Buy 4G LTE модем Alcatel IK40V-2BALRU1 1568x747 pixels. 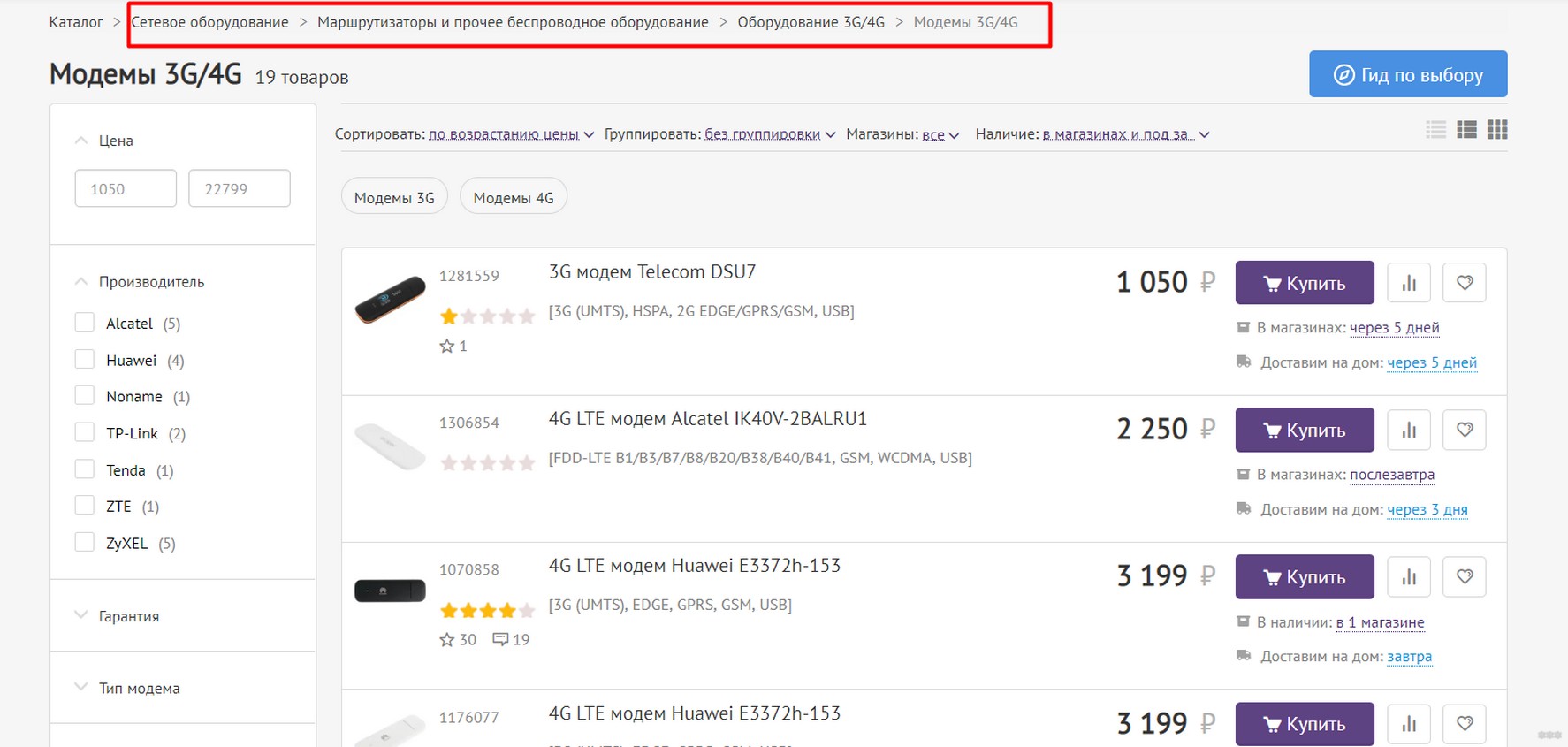(x=1305, y=430)
